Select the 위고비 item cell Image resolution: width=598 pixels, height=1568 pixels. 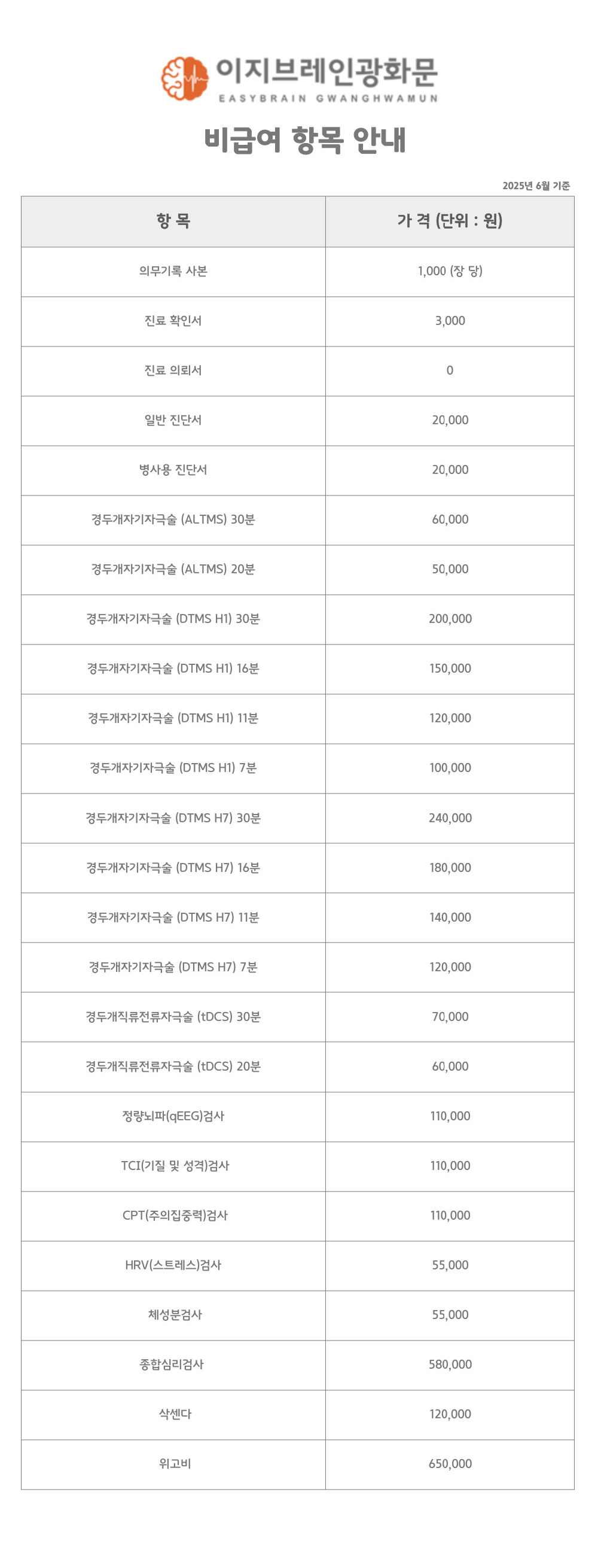pos(173,1464)
